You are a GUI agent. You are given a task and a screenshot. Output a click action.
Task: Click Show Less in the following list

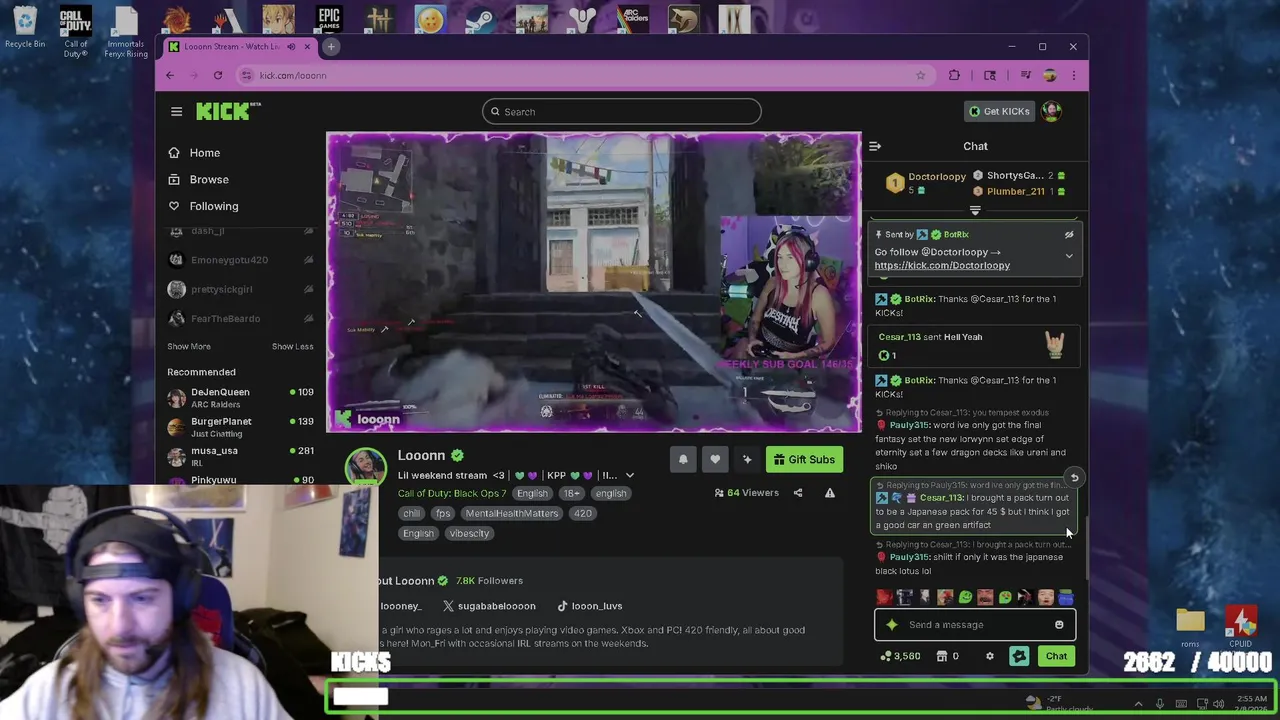[x=292, y=346]
